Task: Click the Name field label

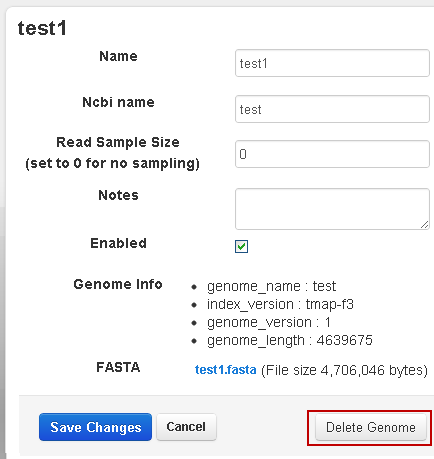Action: (x=118, y=56)
